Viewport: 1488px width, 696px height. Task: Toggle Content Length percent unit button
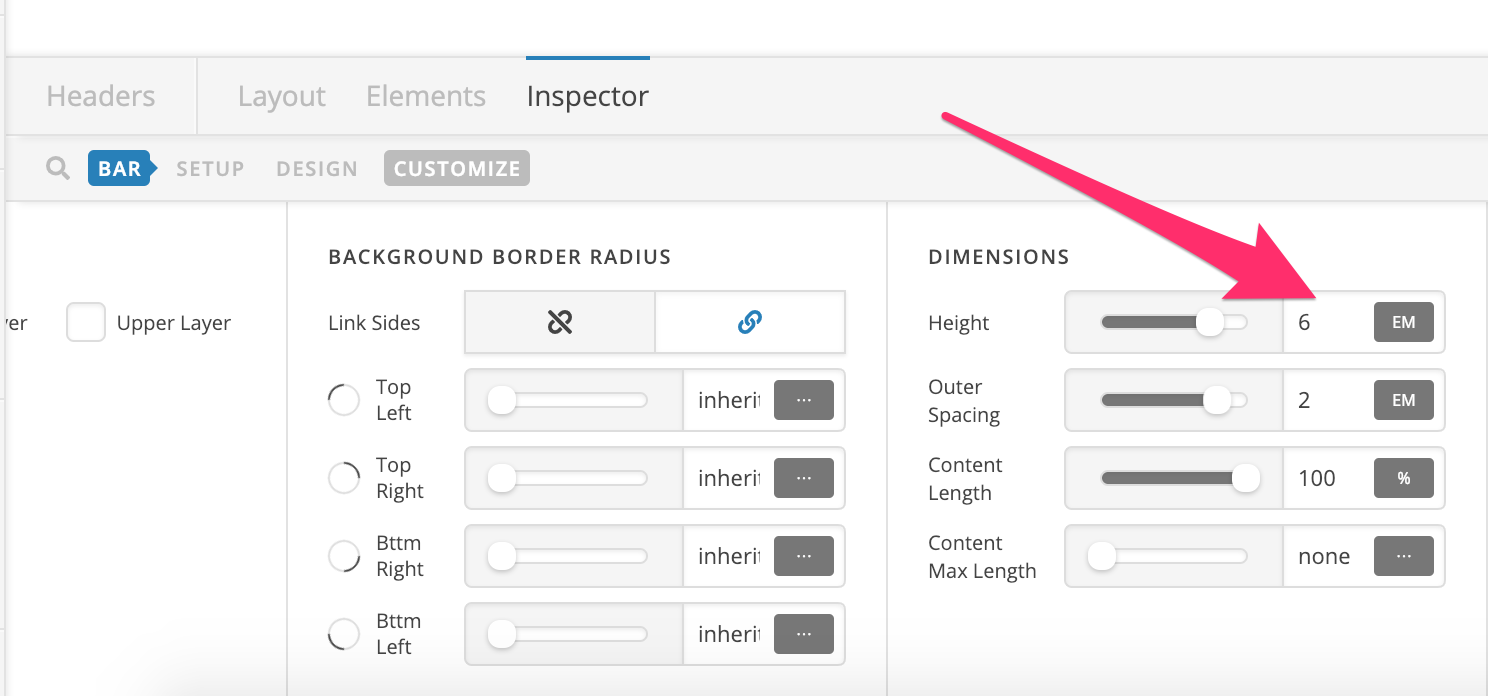pos(1404,478)
